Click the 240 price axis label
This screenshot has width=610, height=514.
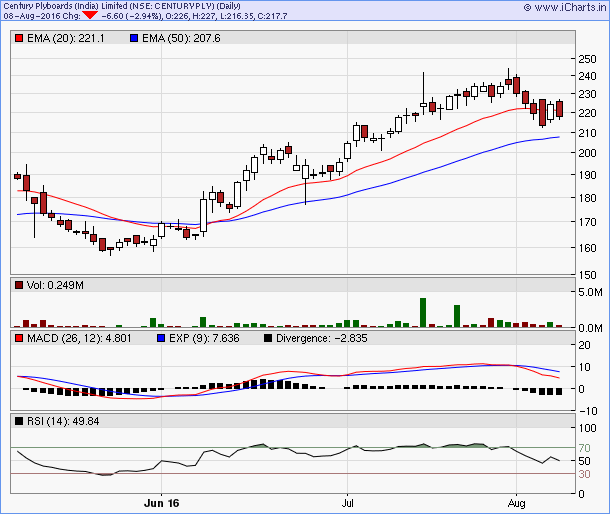point(587,76)
